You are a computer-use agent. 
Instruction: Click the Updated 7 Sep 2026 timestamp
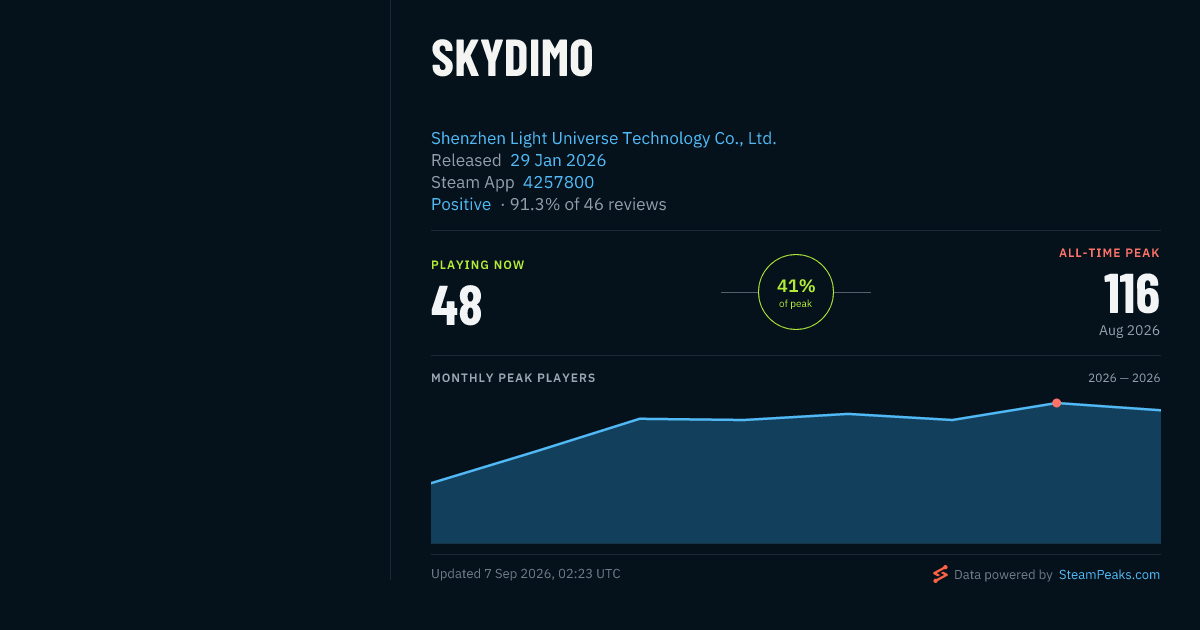coord(526,574)
